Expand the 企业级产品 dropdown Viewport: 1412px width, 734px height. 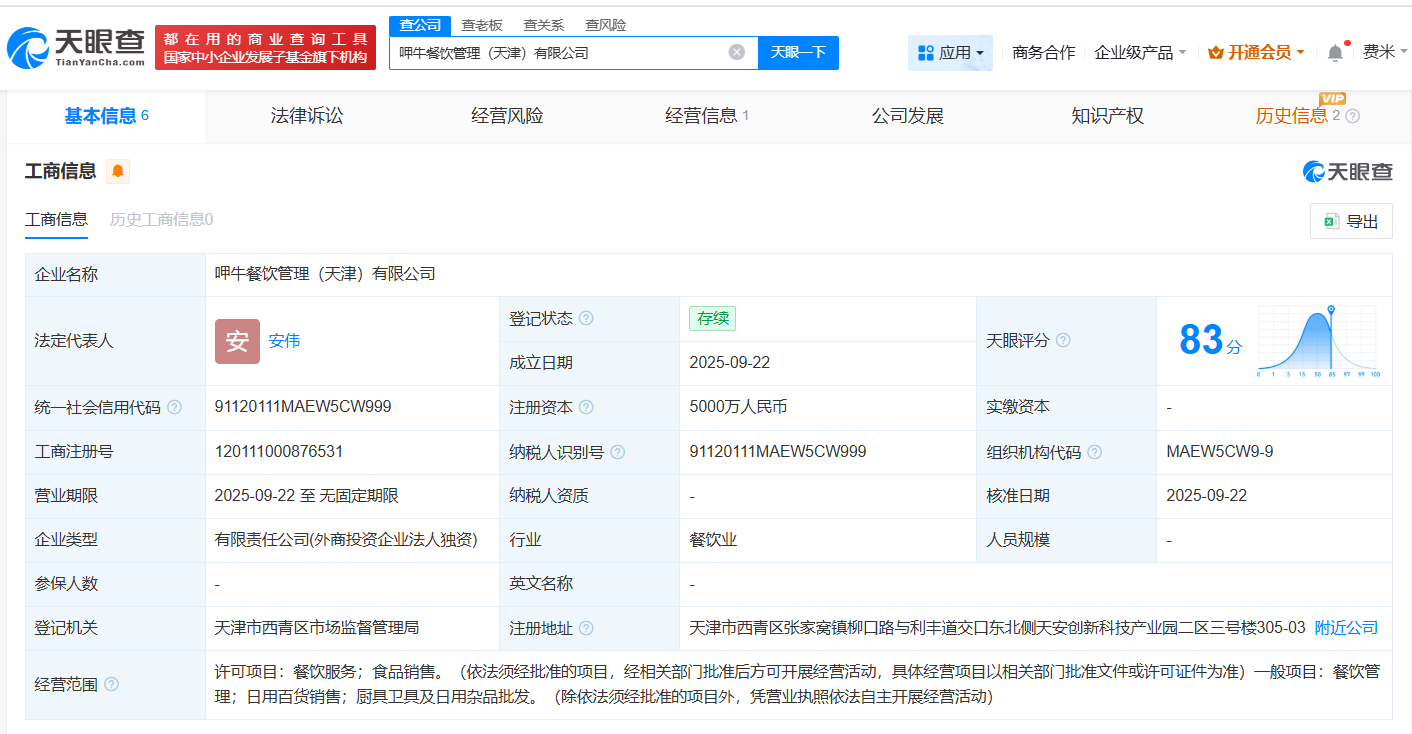(x=1142, y=52)
